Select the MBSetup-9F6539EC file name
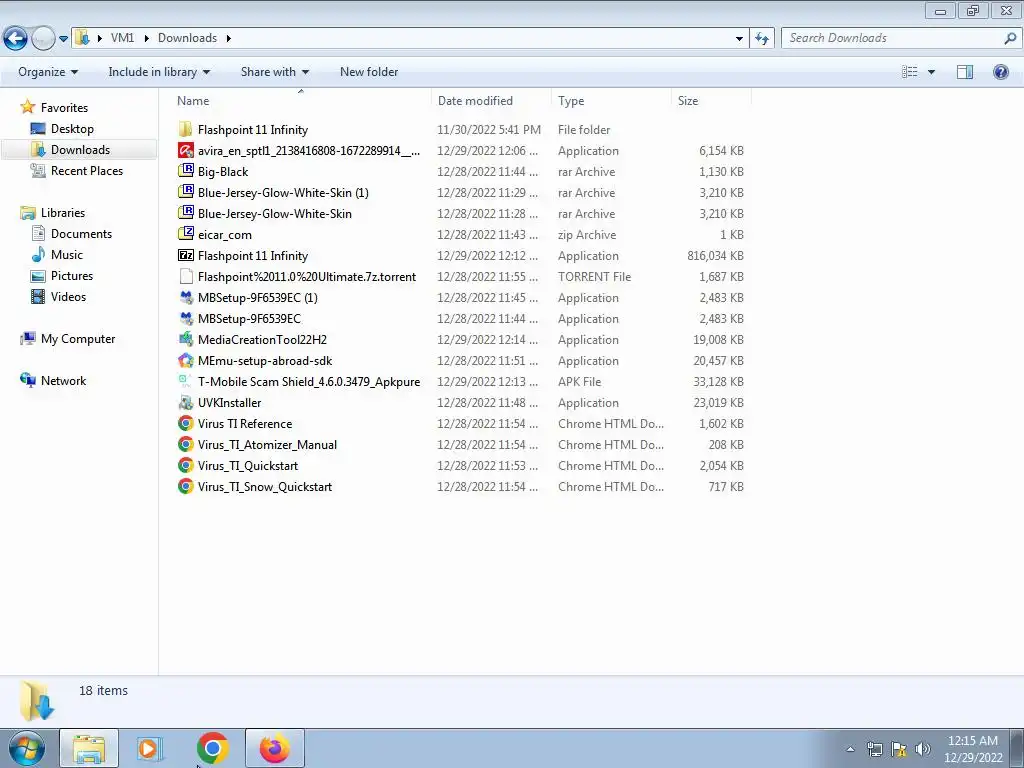1024x768 pixels. click(x=249, y=319)
